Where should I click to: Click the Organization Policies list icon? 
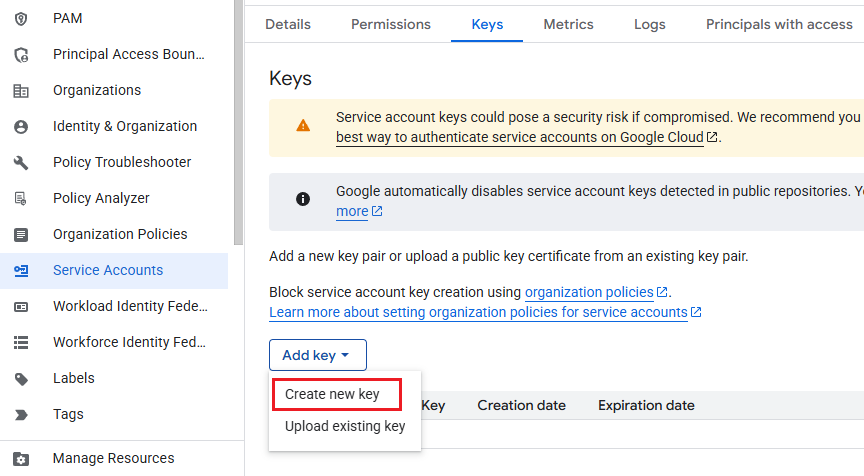[21, 234]
